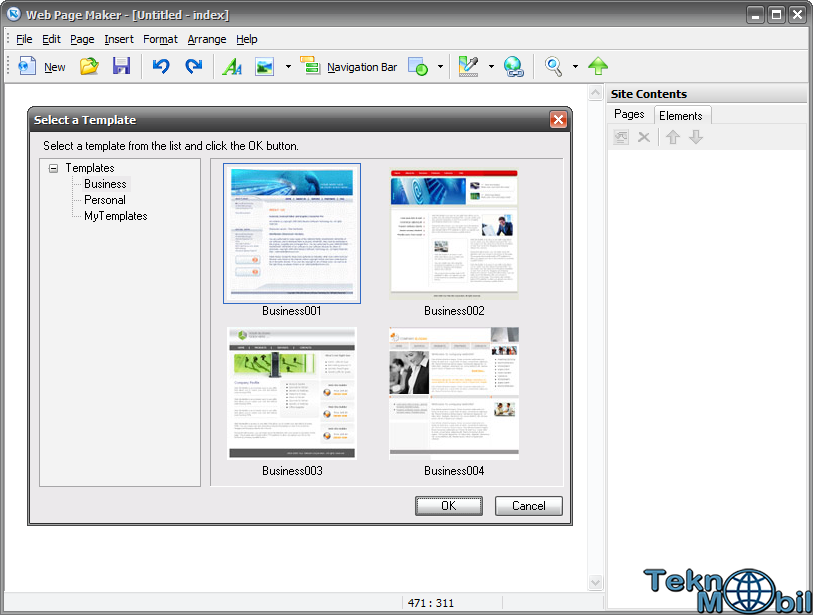Image resolution: width=813 pixels, height=615 pixels.
Task: Open the Help menu
Action: (247, 39)
